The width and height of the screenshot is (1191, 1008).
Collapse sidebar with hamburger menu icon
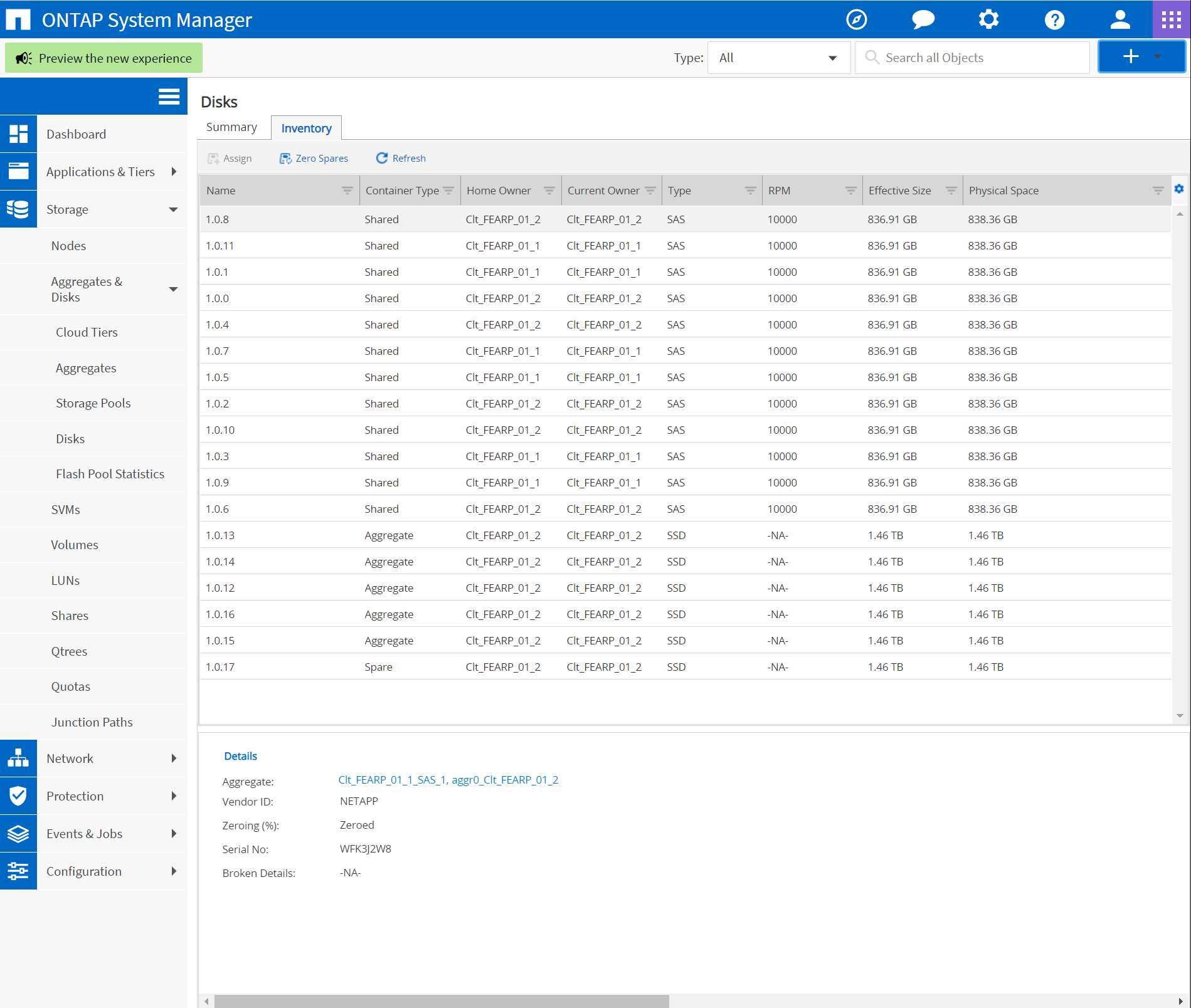click(169, 96)
